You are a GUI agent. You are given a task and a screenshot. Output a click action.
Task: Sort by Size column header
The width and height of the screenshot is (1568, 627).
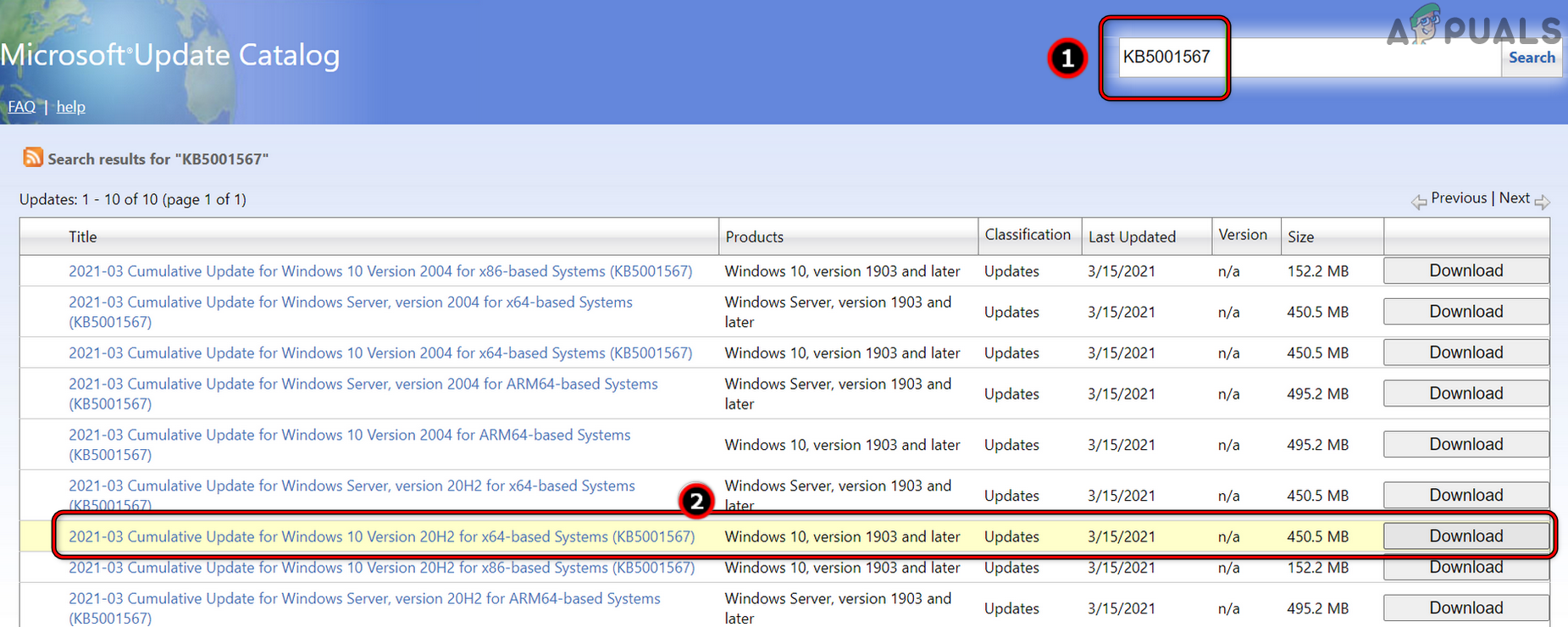pyautogui.click(x=1300, y=237)
